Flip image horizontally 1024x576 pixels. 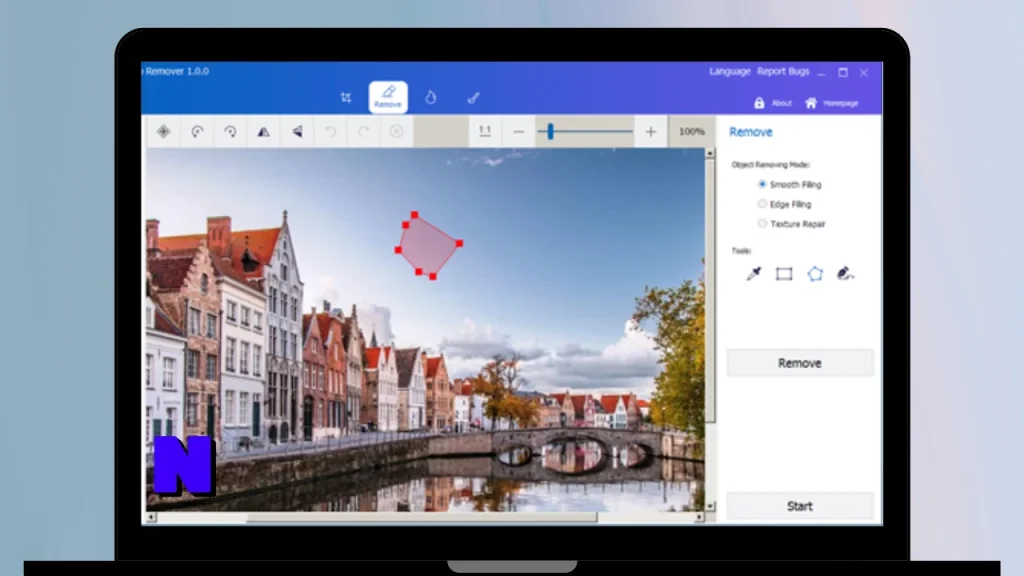point(263,131)
